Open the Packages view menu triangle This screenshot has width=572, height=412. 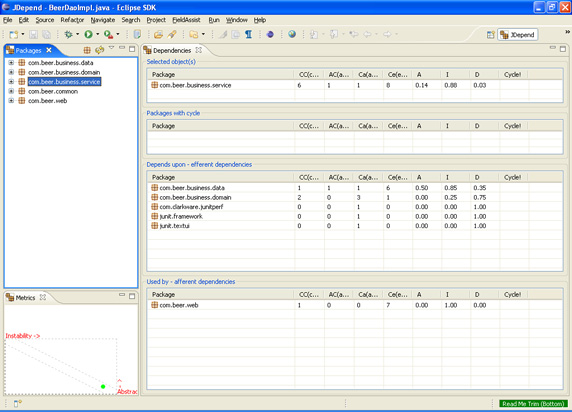tap(112, 48)
